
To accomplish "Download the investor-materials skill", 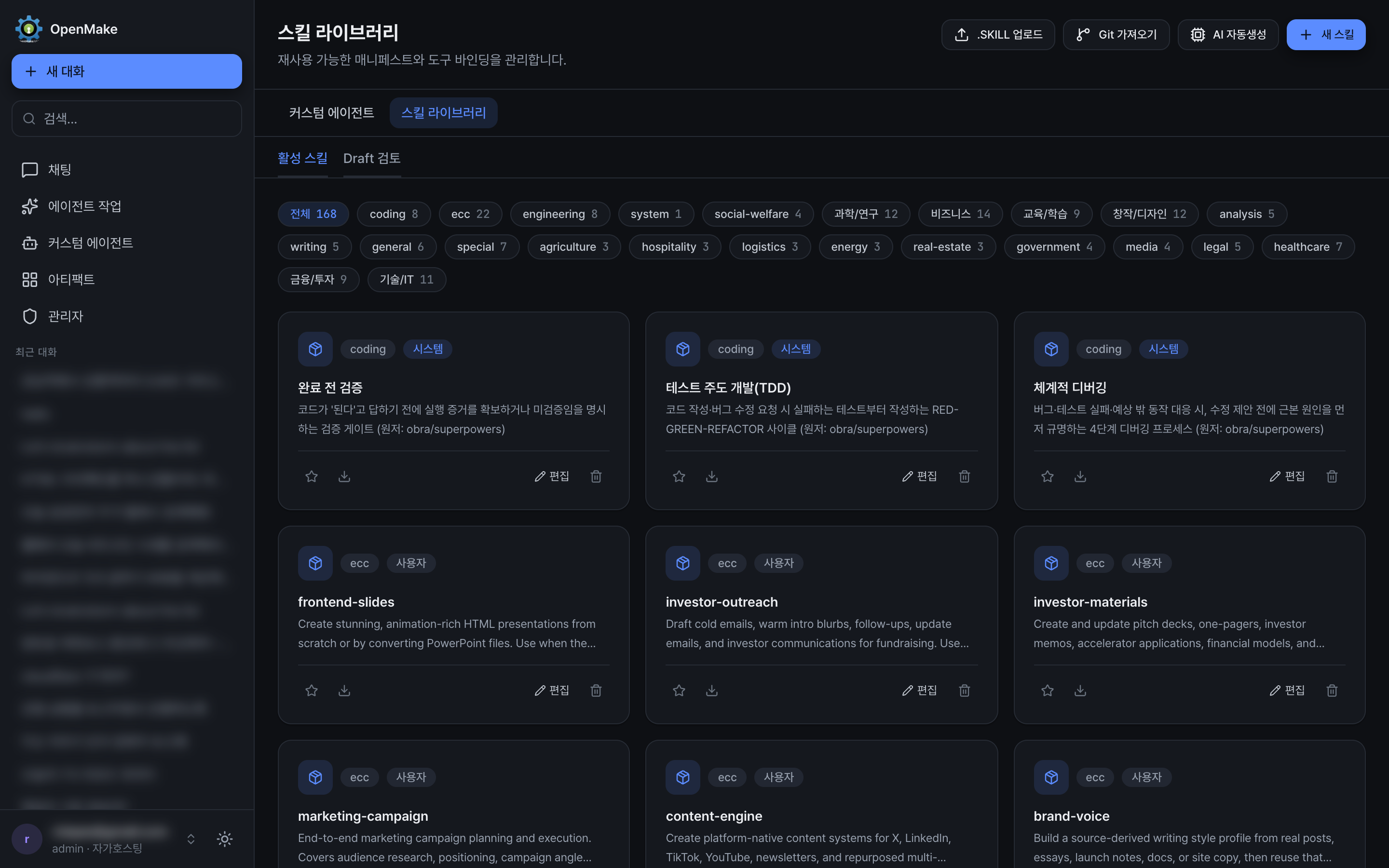I will tap(1080, 690).
